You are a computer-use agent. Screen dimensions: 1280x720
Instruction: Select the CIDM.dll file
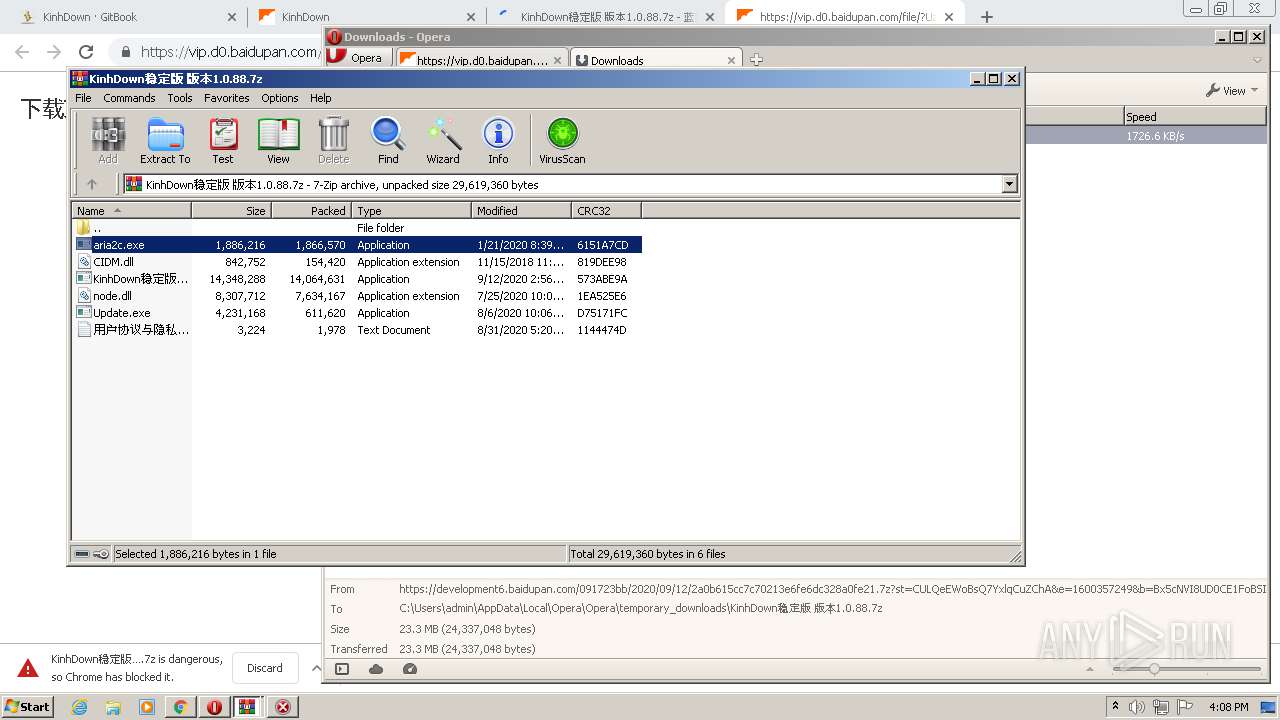[x=357, y=262]
